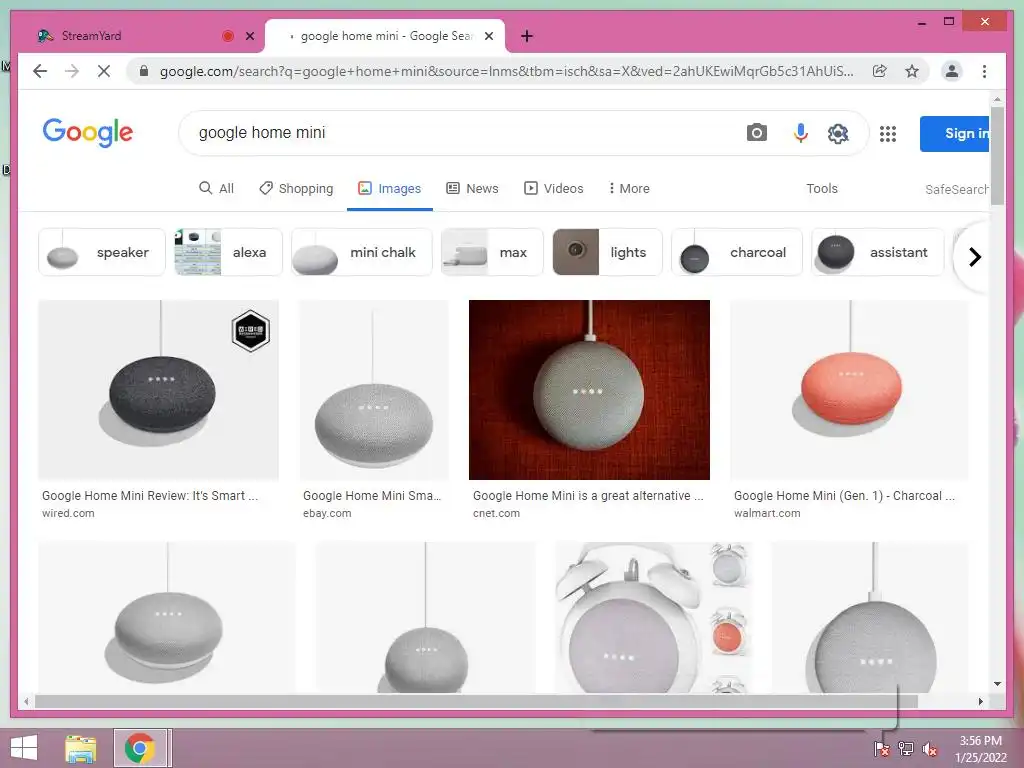This screenshot has height=768, width=1024.
Task: Click scroll right arrow on scrollbar
Action: (980, 701)
